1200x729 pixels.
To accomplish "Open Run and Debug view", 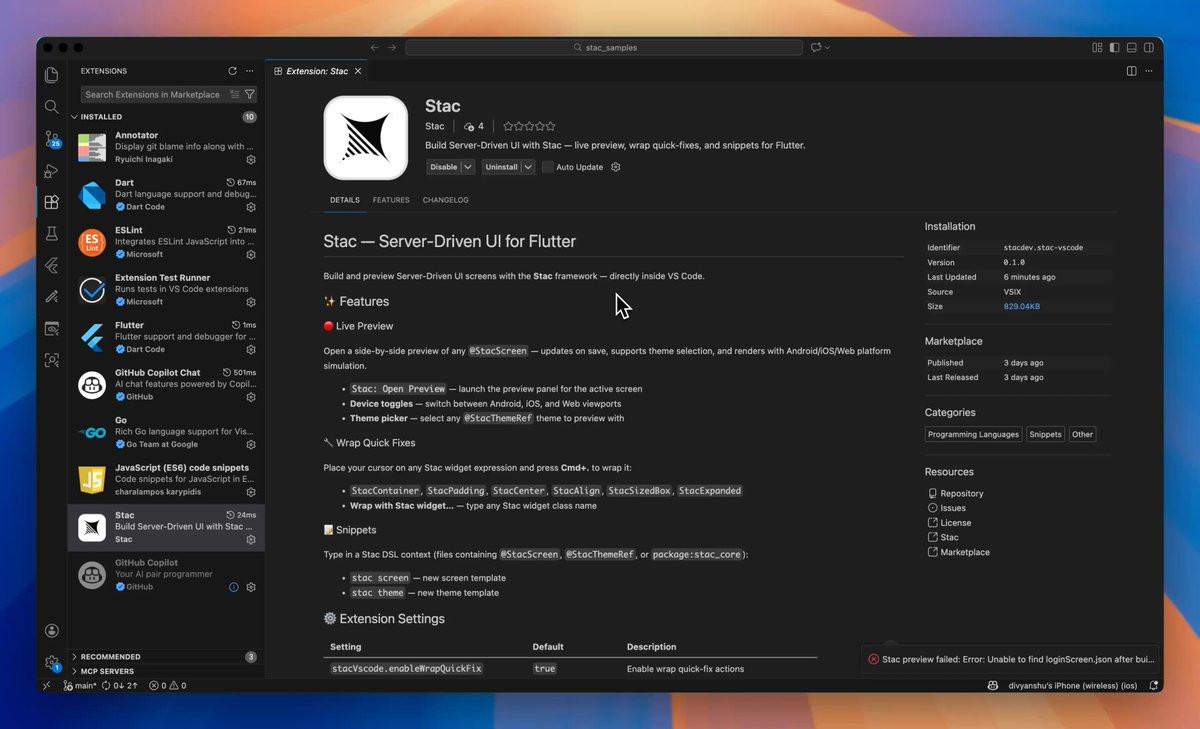I will click(52, 171).
